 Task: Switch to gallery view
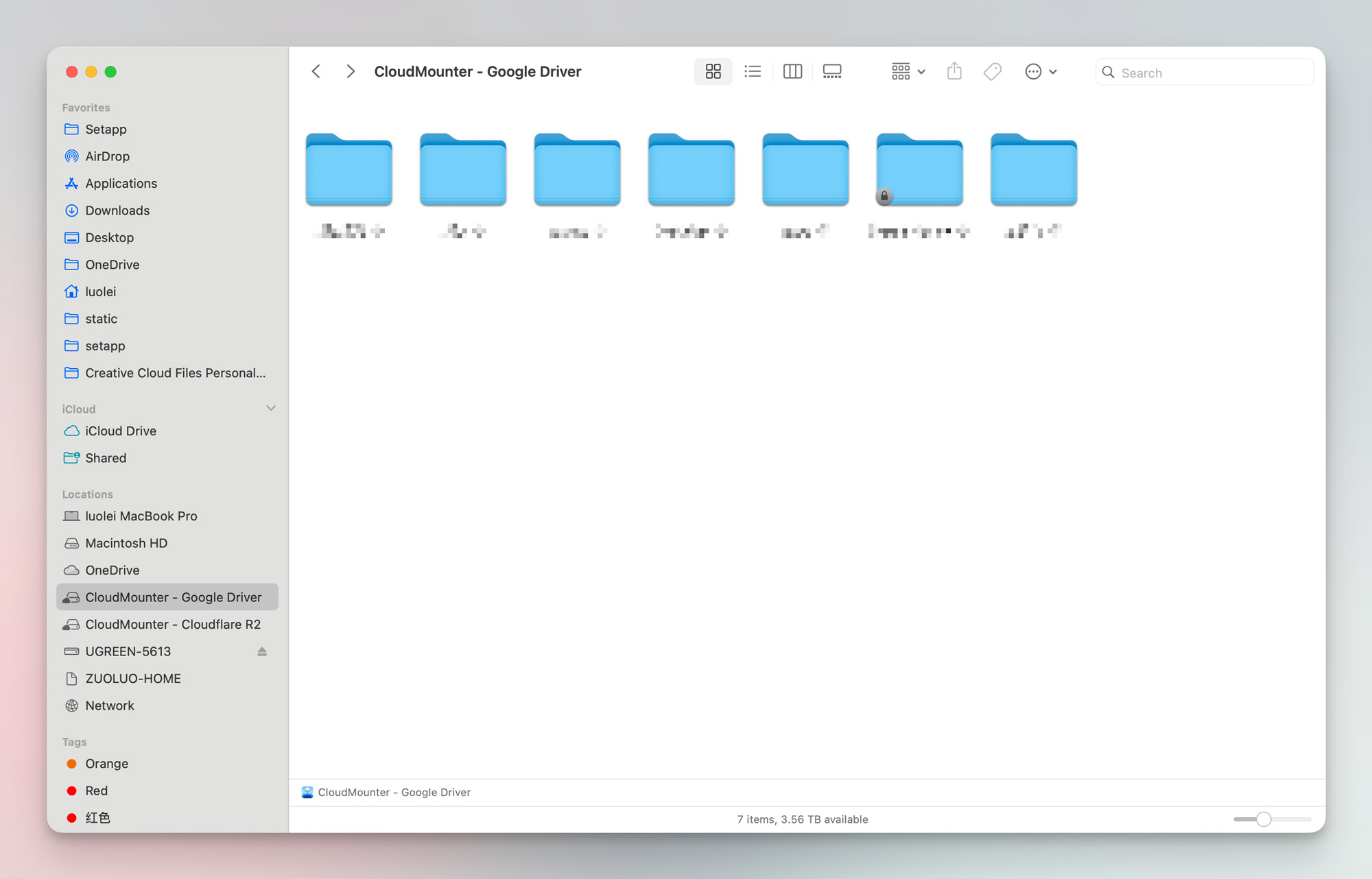coord(832,71)
